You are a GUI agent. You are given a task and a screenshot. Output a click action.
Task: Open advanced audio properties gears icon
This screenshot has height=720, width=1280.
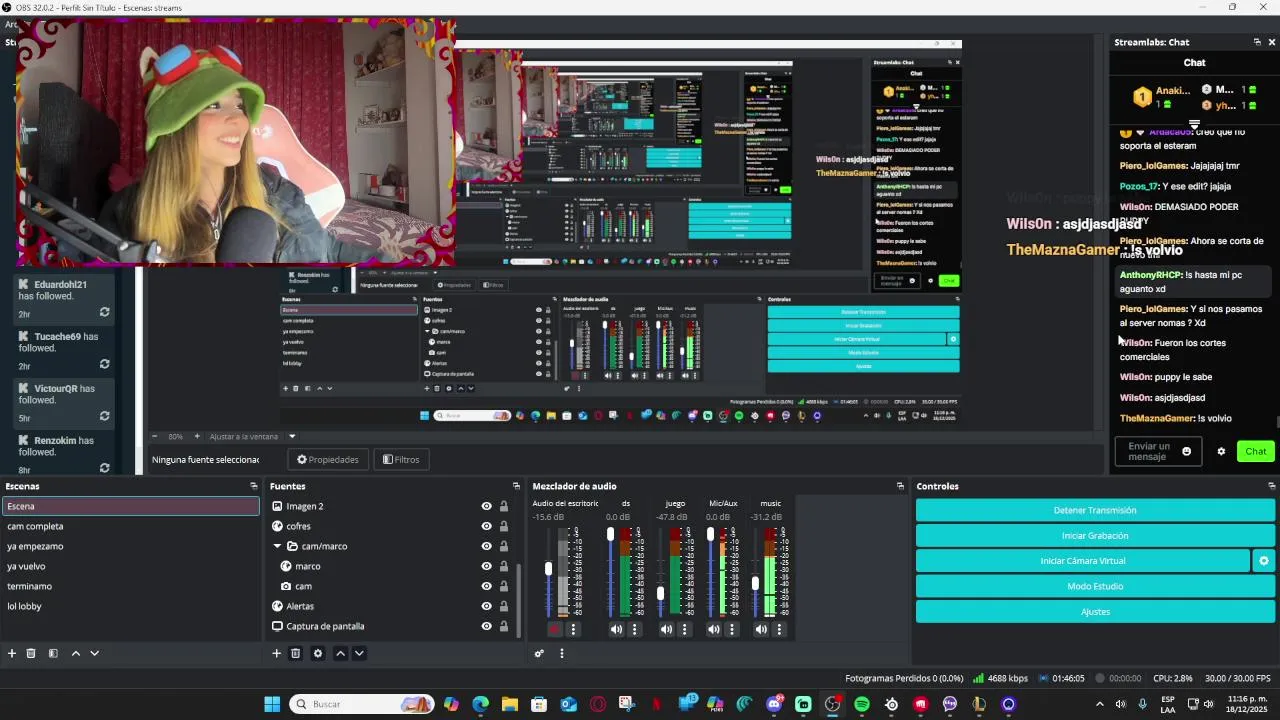pyautogui.click(x=539, y=653)
